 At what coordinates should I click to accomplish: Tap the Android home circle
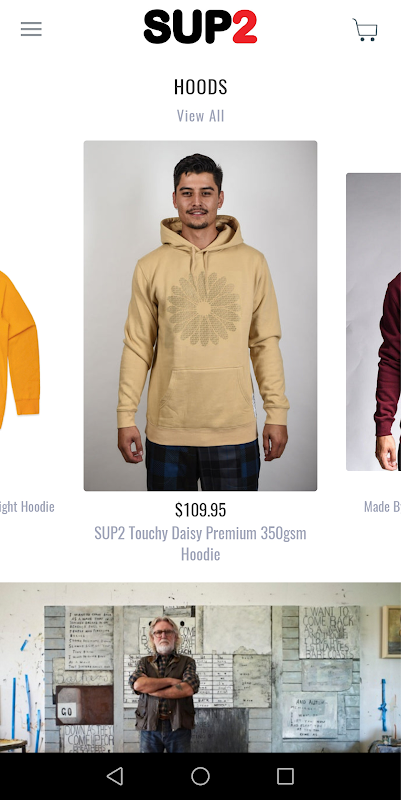pyautogui.click(x=200, y=776)
